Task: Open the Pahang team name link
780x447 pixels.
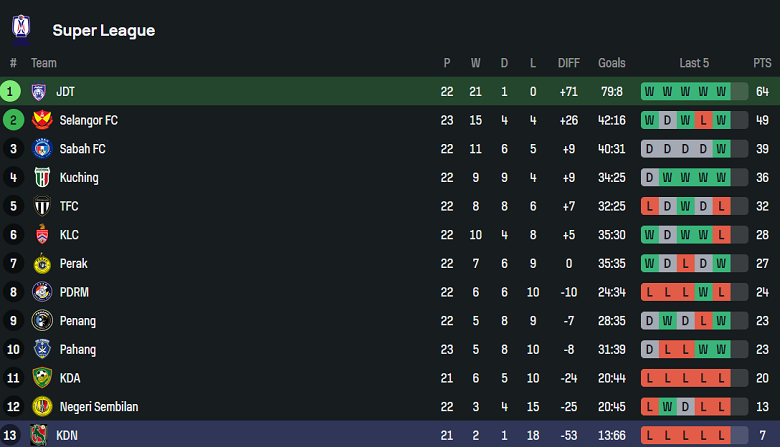Action: tap(78, 350)
